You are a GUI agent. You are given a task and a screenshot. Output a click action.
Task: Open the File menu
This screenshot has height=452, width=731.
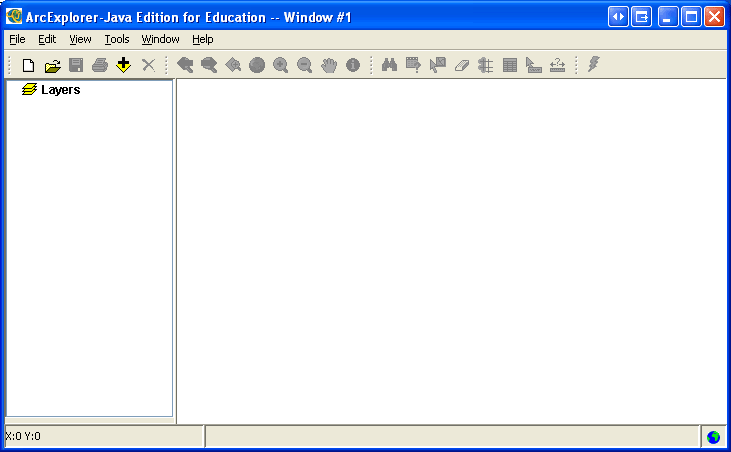(17, 39)
